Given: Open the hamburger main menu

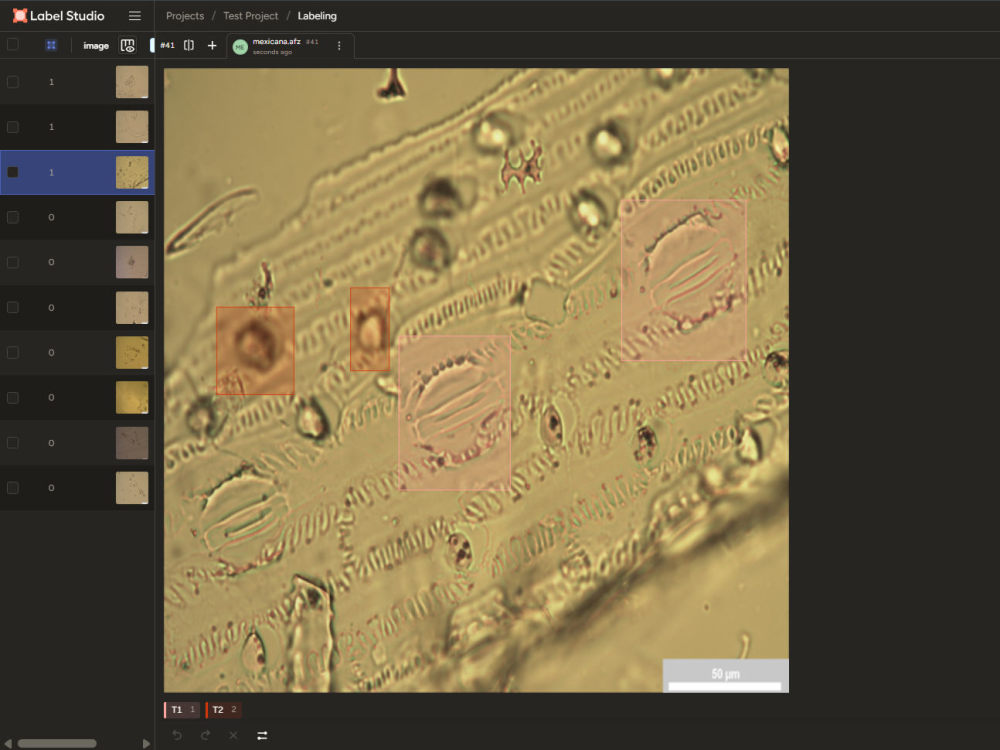Looking at the screenshot, I should pos(135,15).
